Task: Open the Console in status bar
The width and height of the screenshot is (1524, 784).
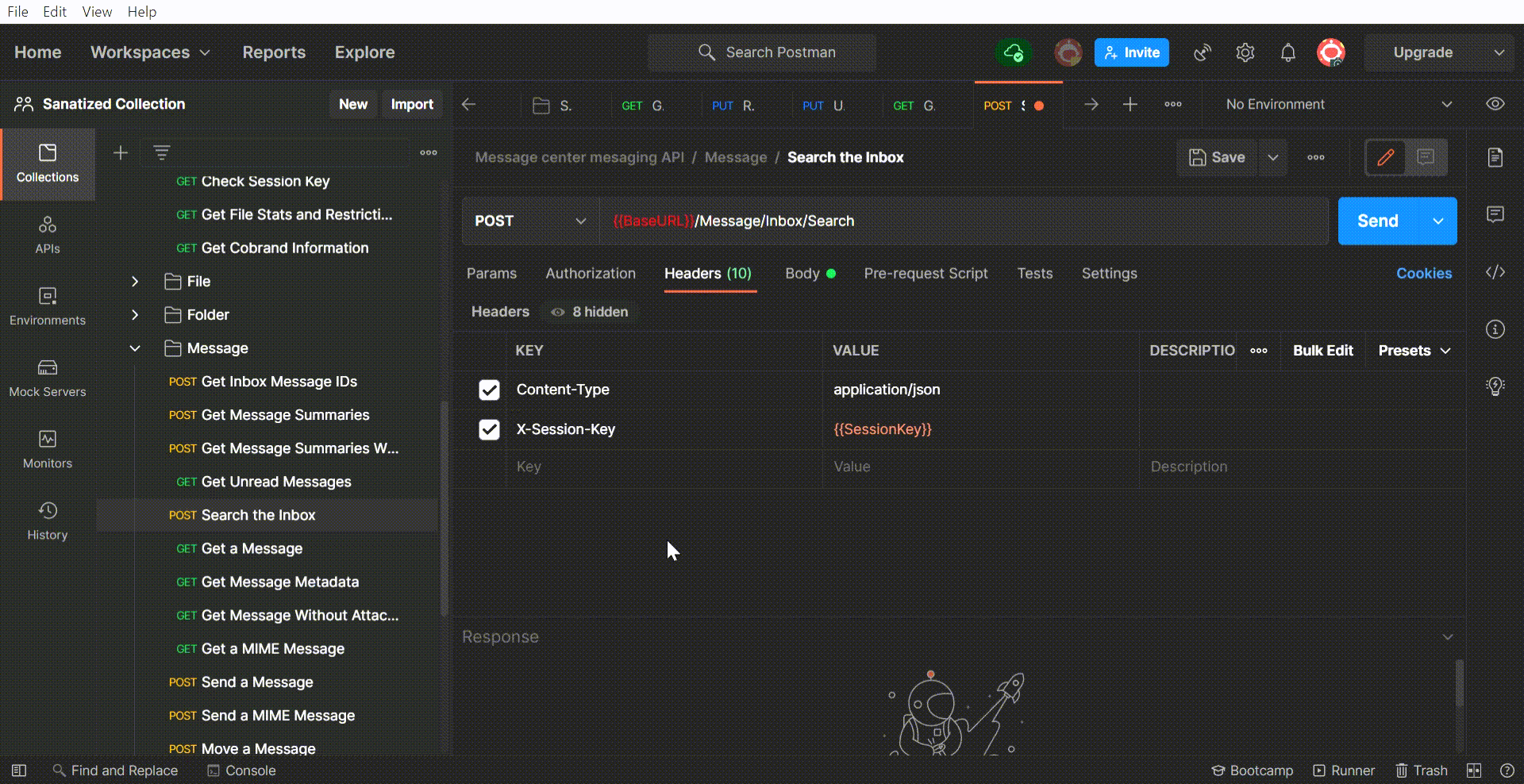Action: 241,771
